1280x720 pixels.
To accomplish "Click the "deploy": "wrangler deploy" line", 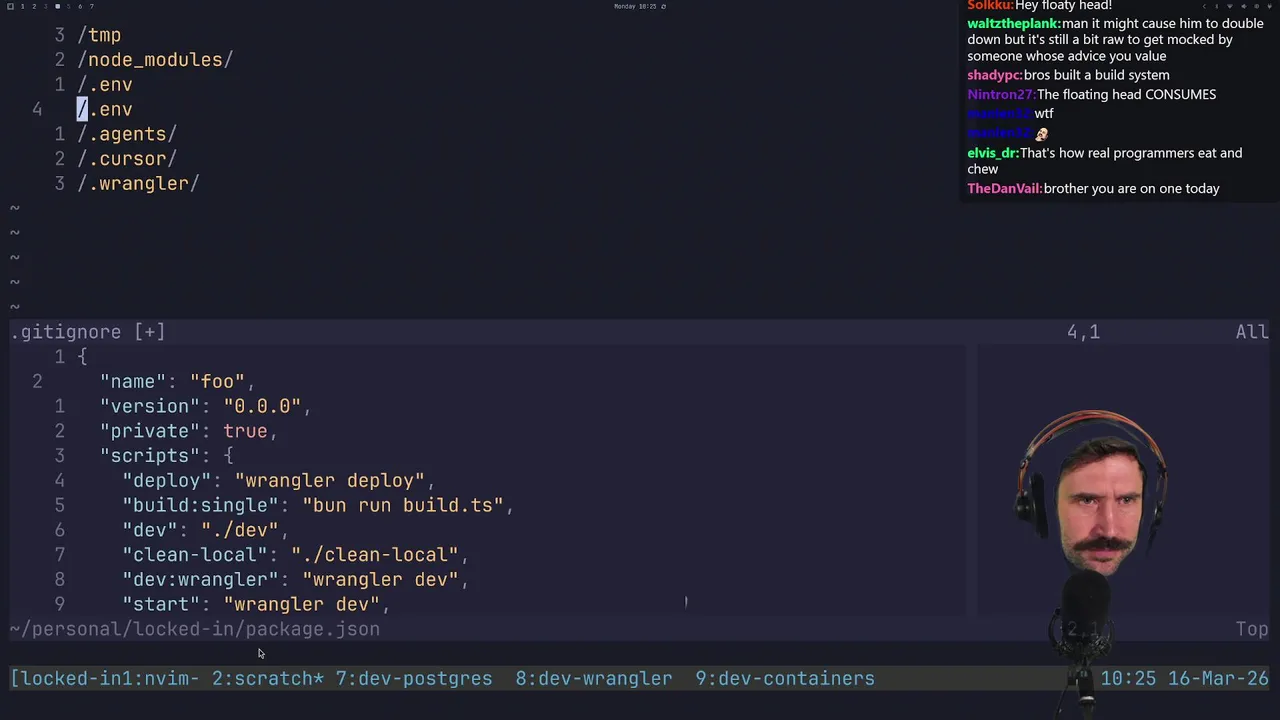I will (x=278, y=481).
